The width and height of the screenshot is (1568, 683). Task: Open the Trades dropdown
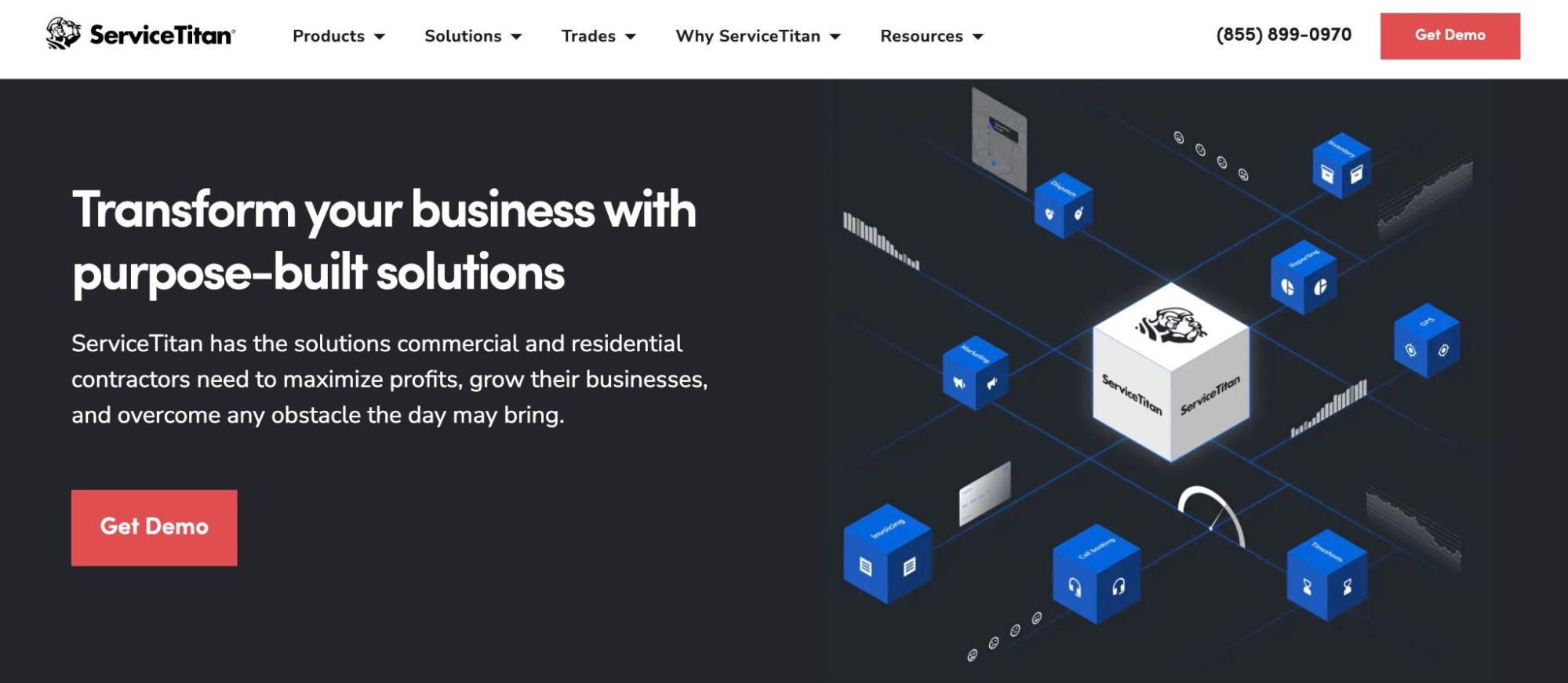click(x=598, y=36)
